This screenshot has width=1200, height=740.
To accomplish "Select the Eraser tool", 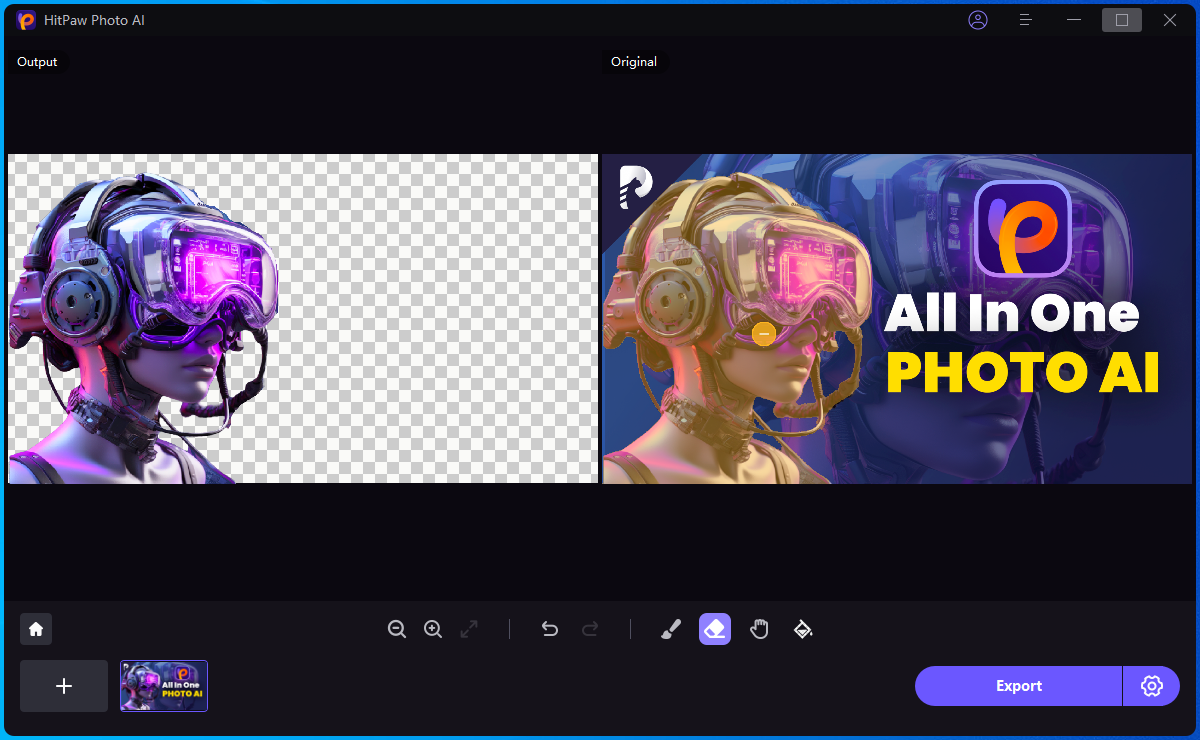I will coord(715,629).
